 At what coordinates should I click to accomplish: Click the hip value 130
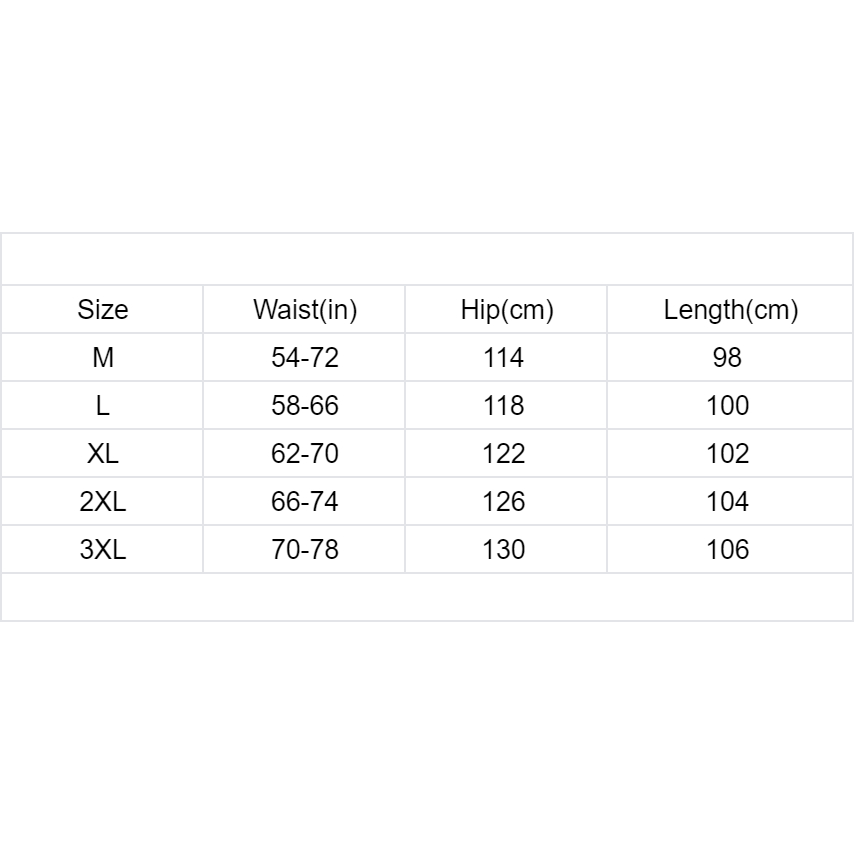point(503,550)
